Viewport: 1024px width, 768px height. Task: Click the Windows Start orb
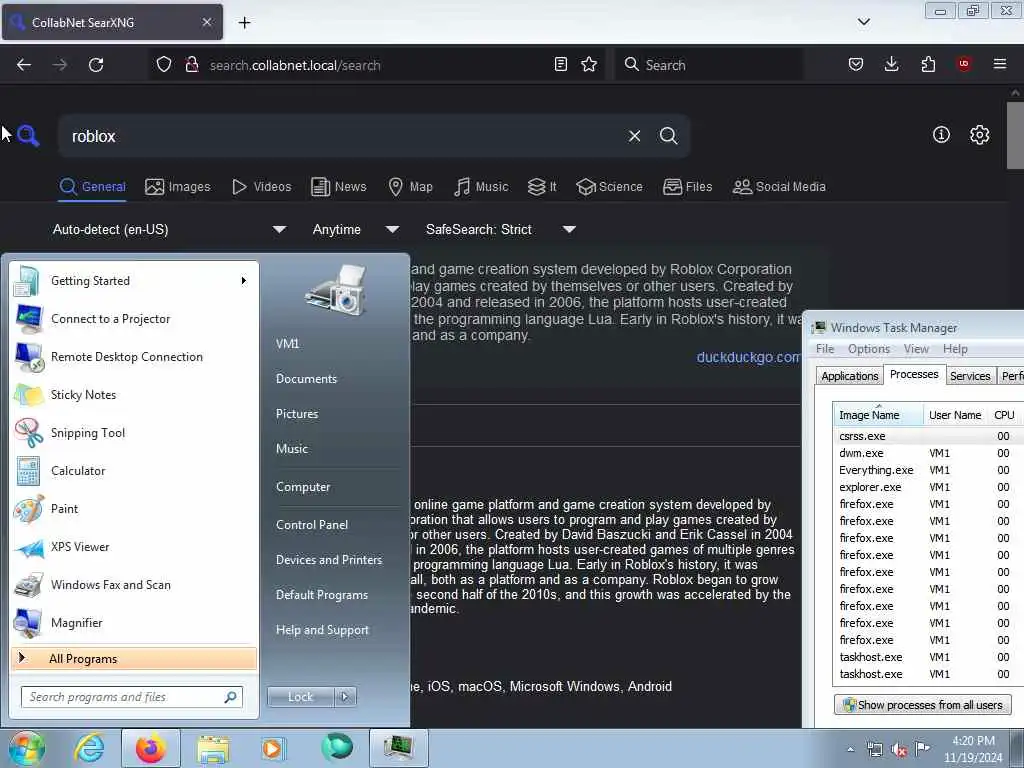(x=26, y=748)
